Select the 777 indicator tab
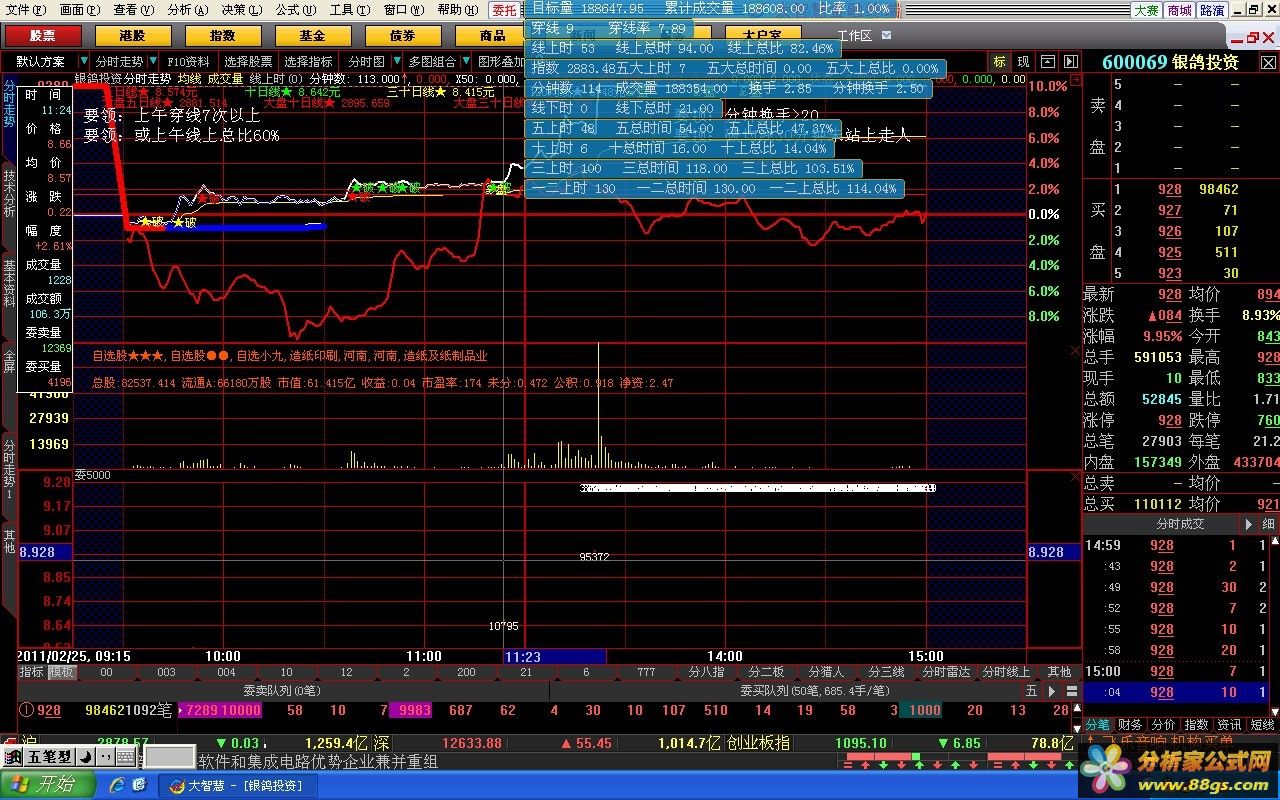This screenshot has height=800, width=1280. pyautogui.click(x=646, y=672)
